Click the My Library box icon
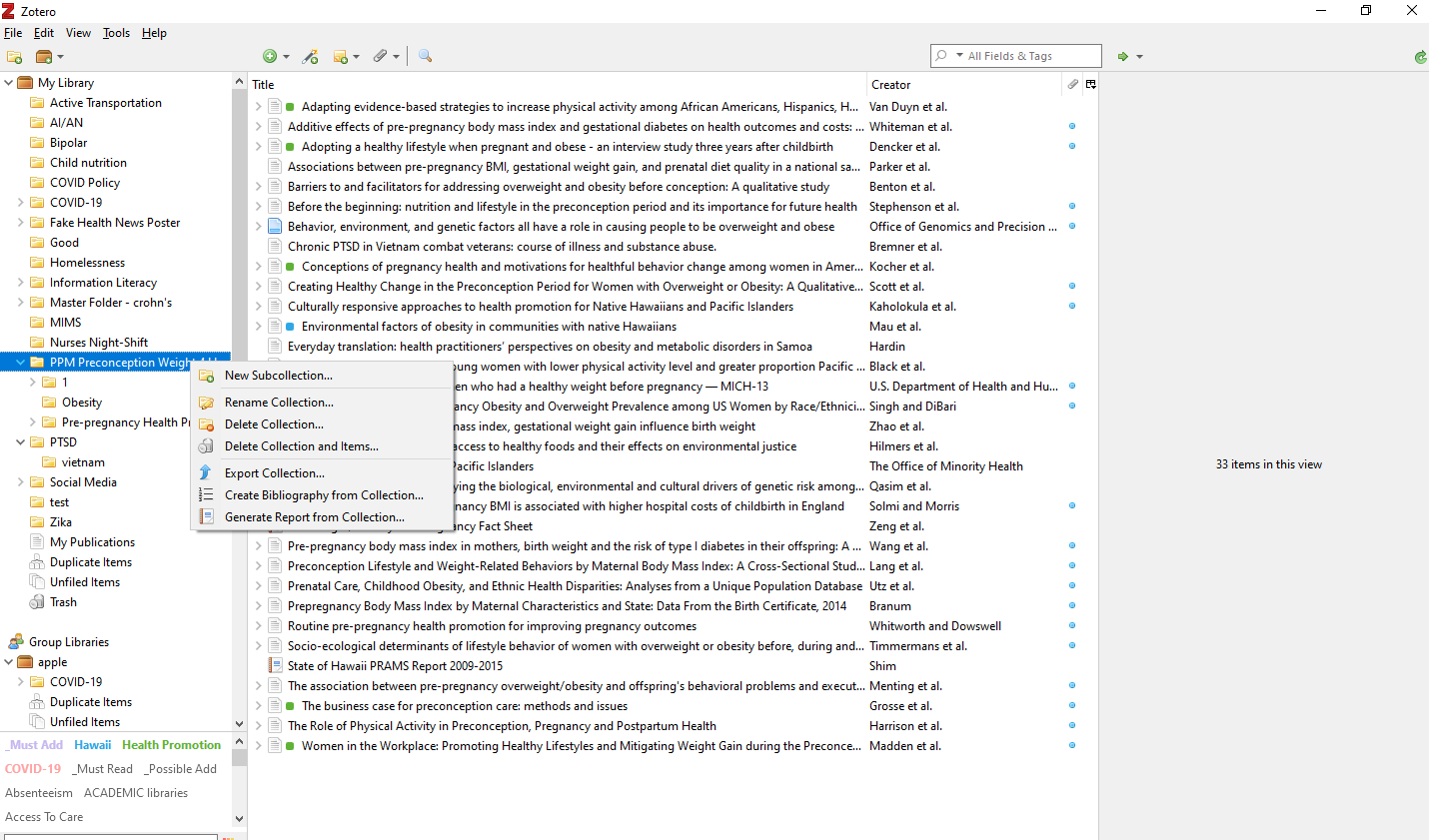 click(25, 83)
